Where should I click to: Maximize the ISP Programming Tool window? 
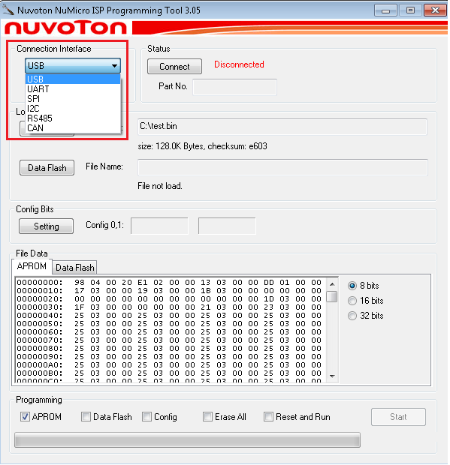(x=410, y=11)
